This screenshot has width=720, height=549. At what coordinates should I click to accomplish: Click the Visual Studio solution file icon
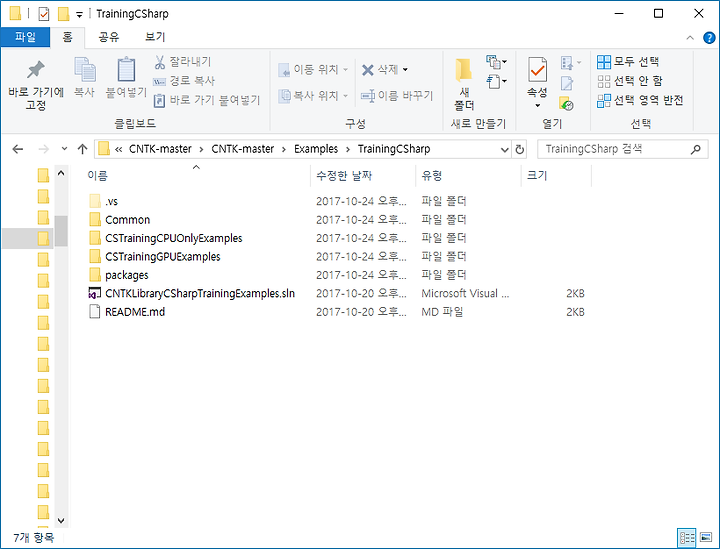[95, 293]
